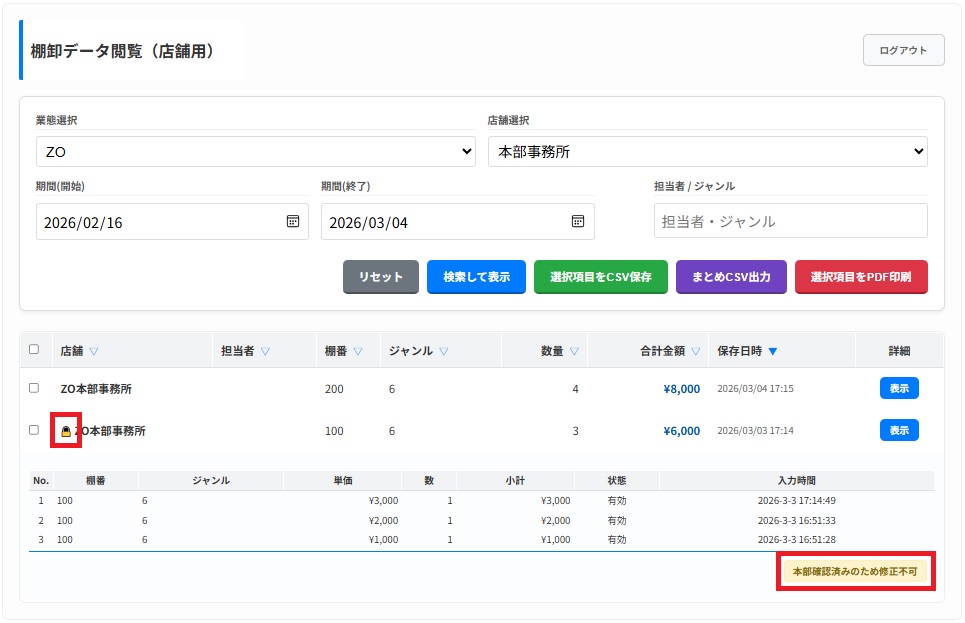Sort by 合計金額 column arrow
The width and height of the screenshot is (965, 623).
click(695, 351)
